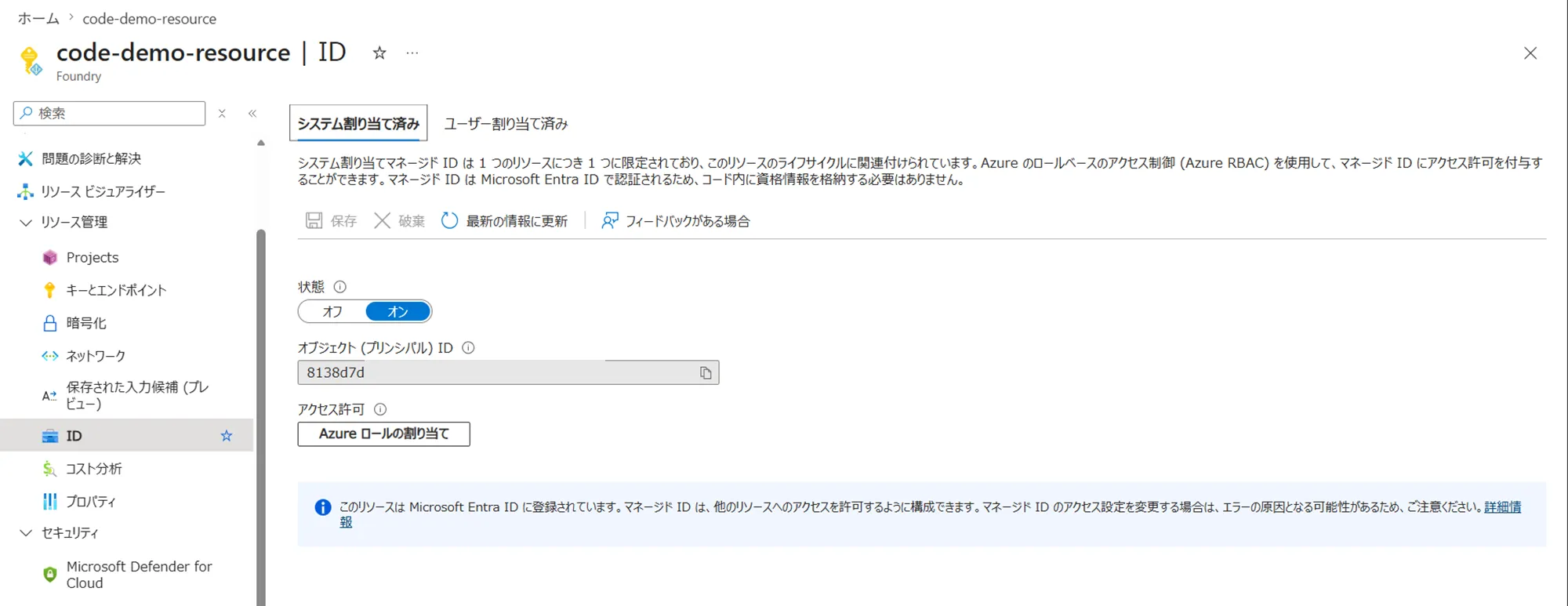Click the blue info icon in banner
Screen dimensions: 1568x606
pyautogui.click(x=322, y=507)
